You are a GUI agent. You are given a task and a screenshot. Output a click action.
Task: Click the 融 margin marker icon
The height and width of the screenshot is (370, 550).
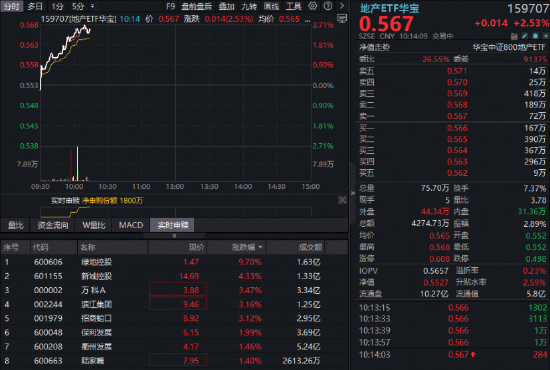514,36
